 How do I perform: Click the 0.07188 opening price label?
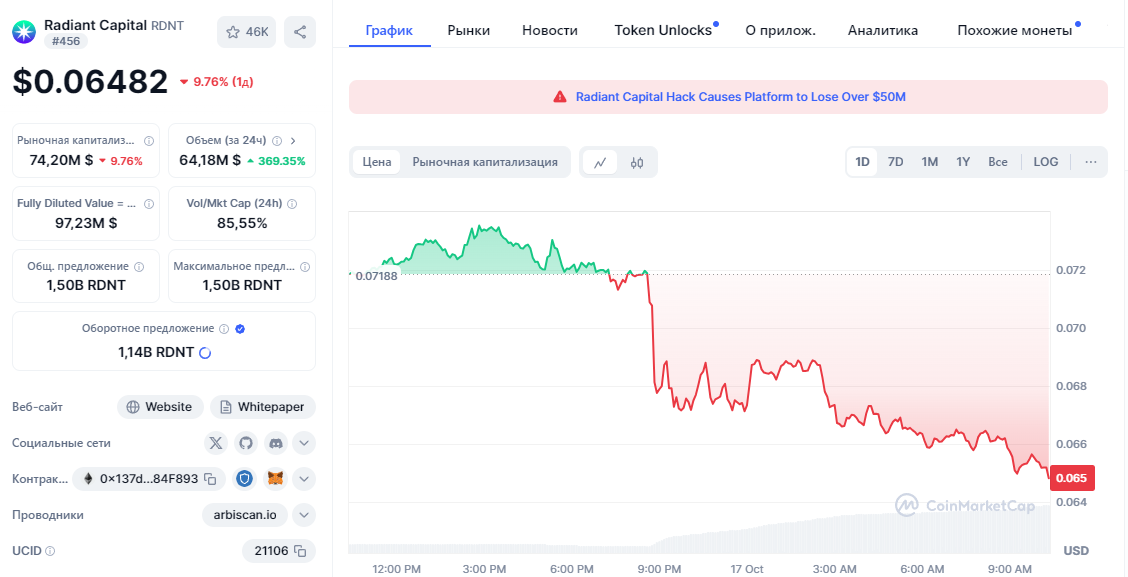pos(376,276)
